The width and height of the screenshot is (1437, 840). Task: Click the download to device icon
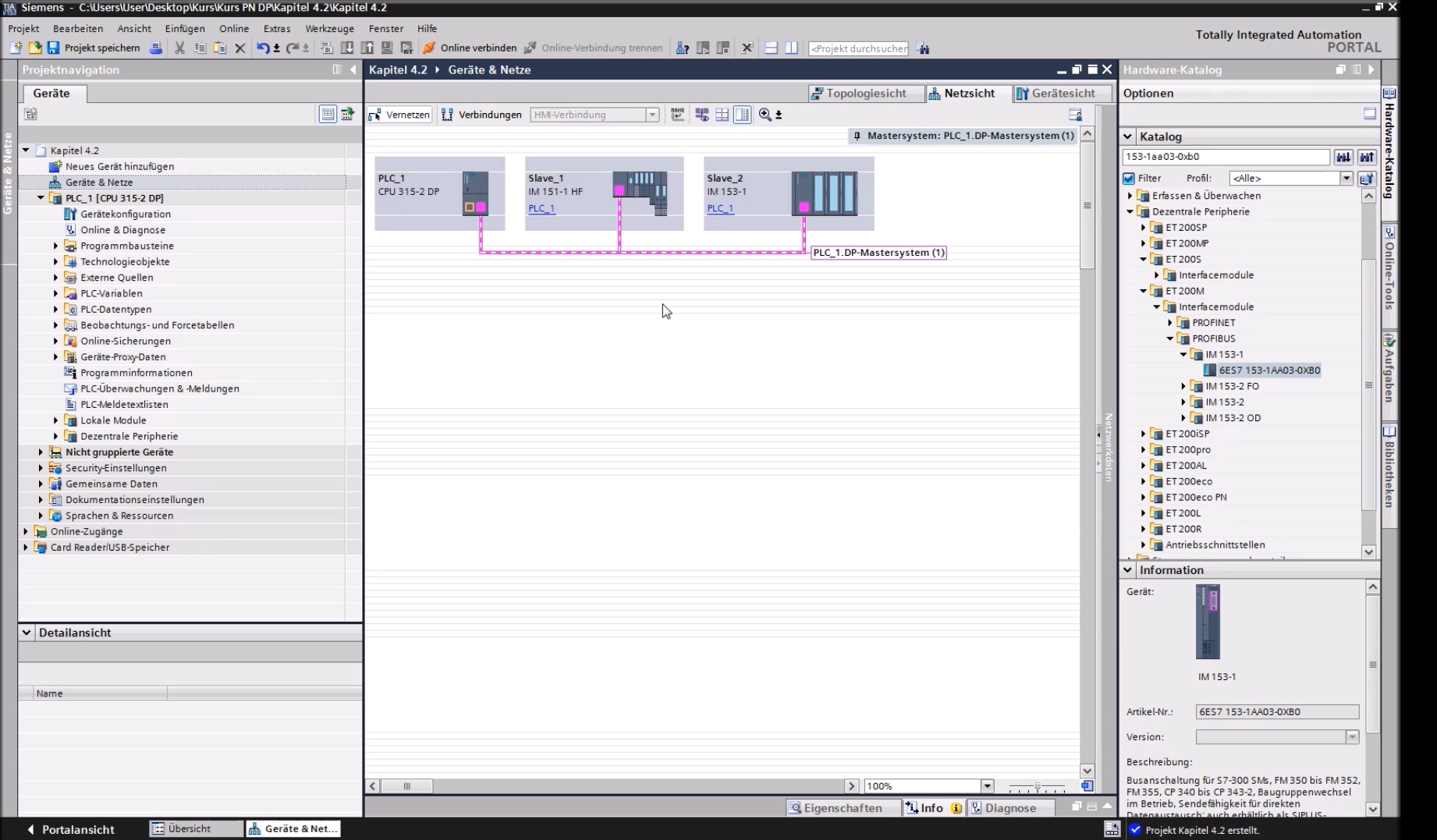coord(347,48)
